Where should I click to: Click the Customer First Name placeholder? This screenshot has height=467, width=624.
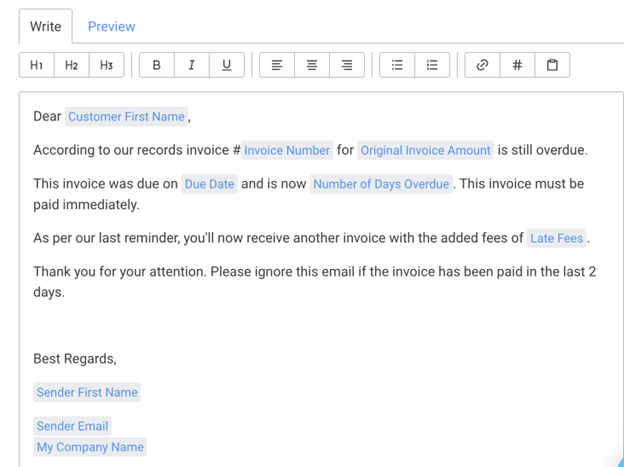pyautogui.click(x=126, y=117)
